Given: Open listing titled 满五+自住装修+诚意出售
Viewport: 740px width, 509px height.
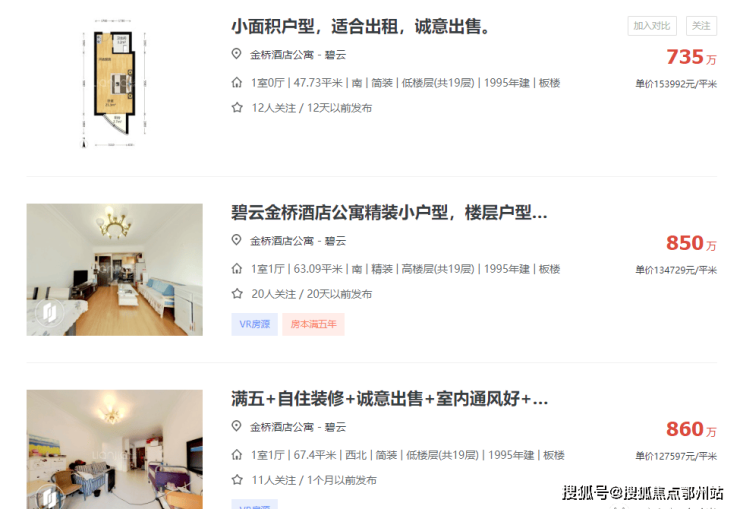Looking at the screenshot, I should pos(389,399).
